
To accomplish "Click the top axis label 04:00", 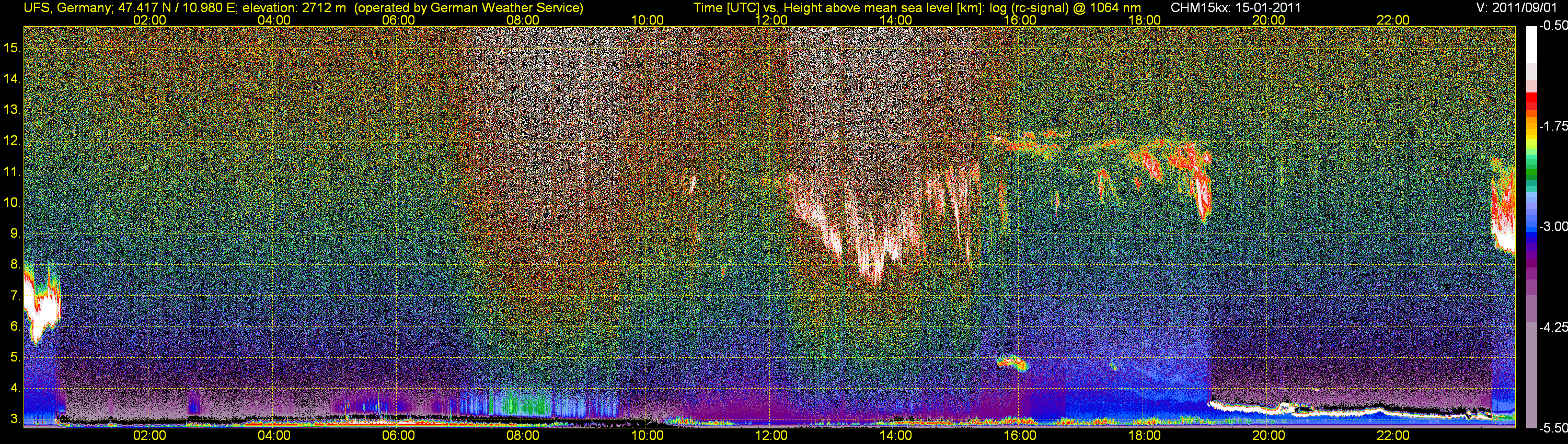I will [274, 20].
